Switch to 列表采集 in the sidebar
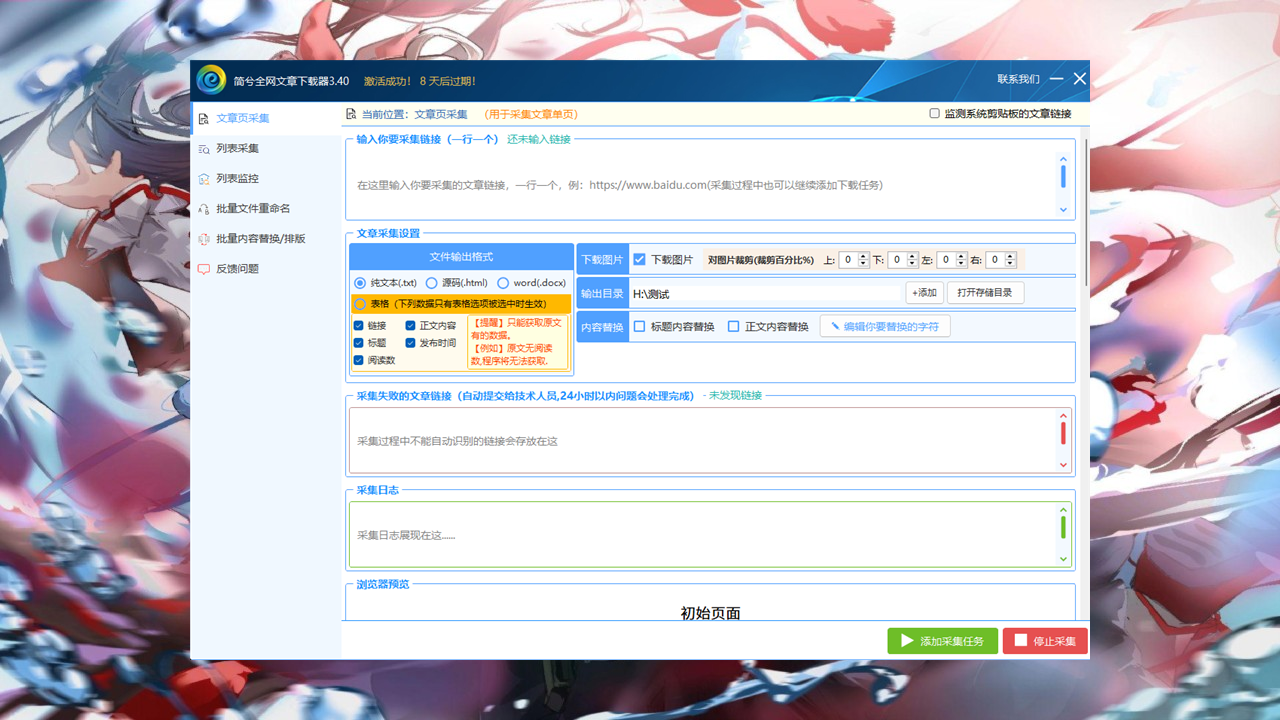 click(x=265, y=148)
